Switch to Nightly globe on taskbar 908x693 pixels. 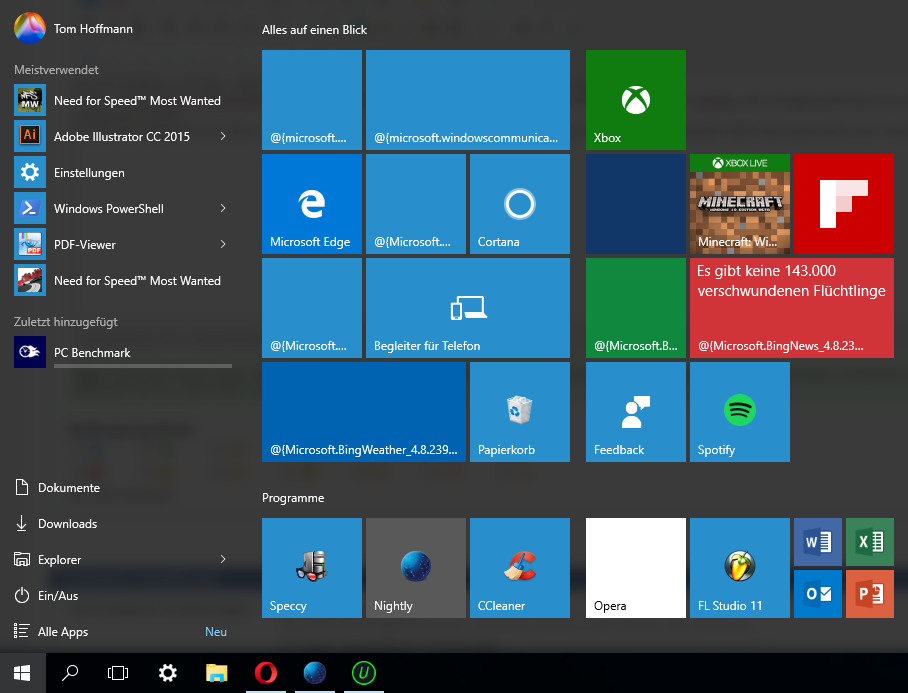(314, 673)
